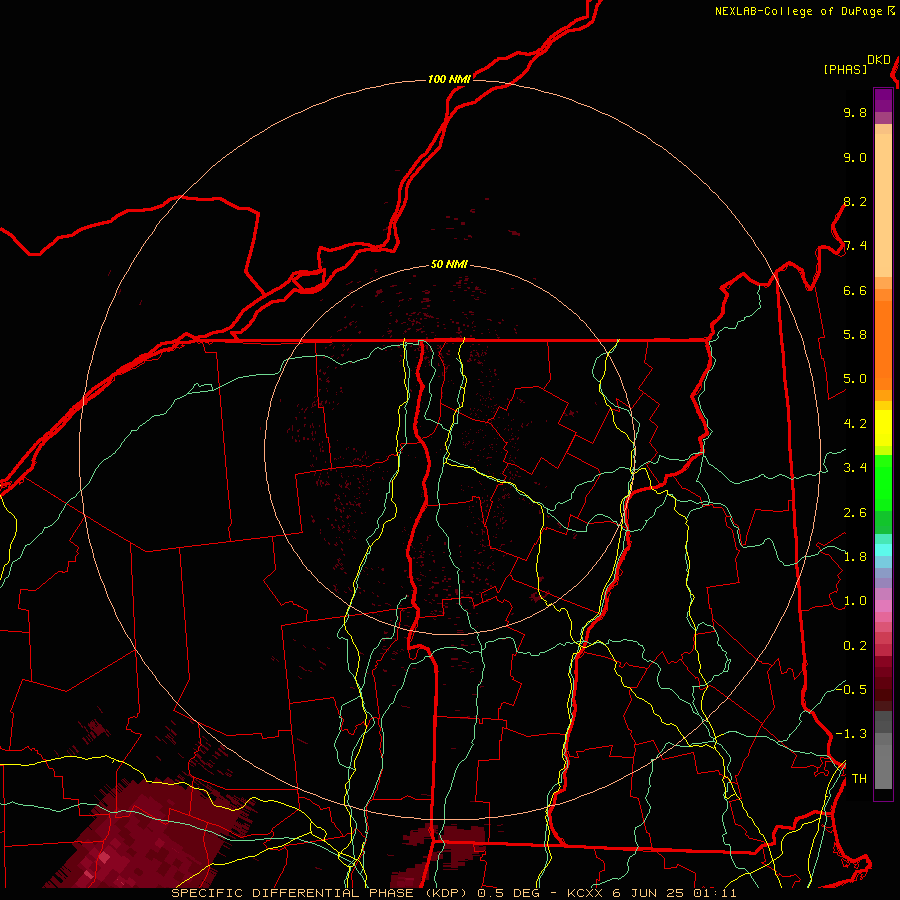Click the 9.8 value on color scale
Screen dimensions: 900x900
coord(855,113)
